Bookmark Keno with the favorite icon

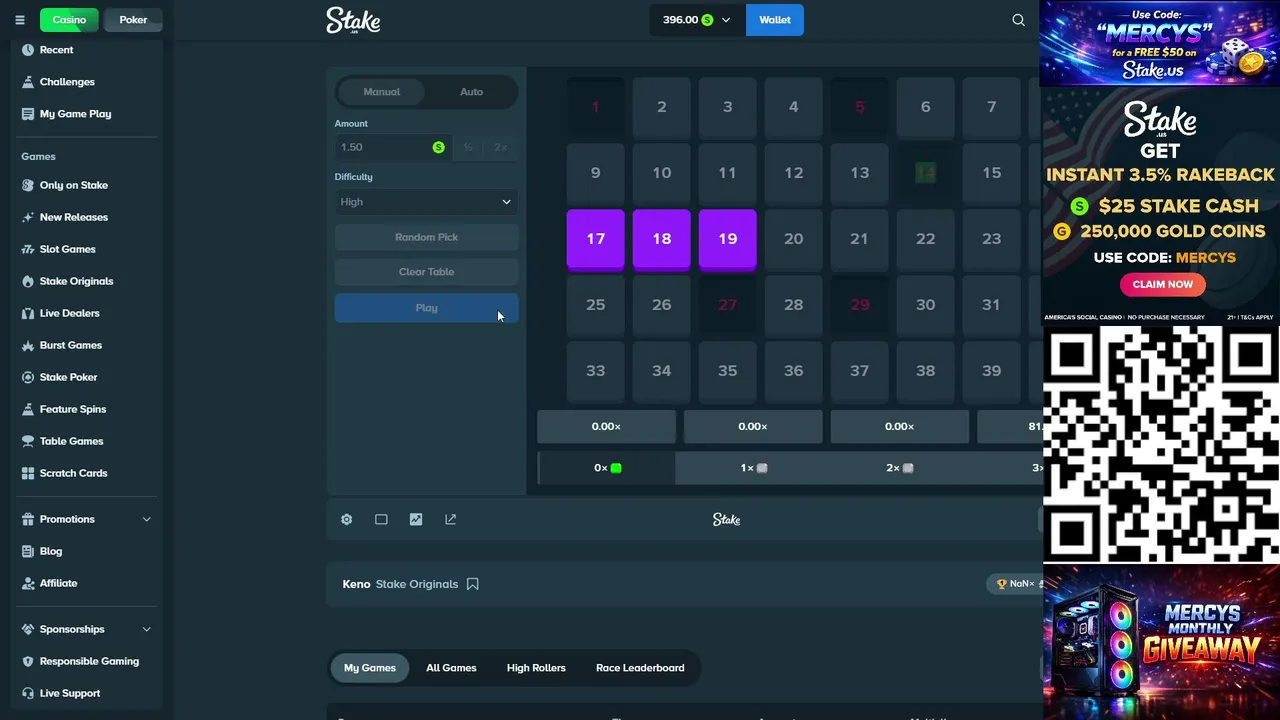(473, 584)
